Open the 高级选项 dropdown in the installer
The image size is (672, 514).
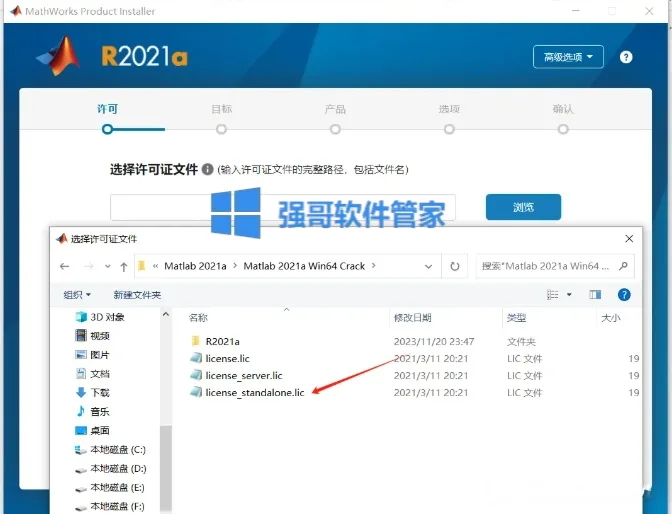(568, 57)
